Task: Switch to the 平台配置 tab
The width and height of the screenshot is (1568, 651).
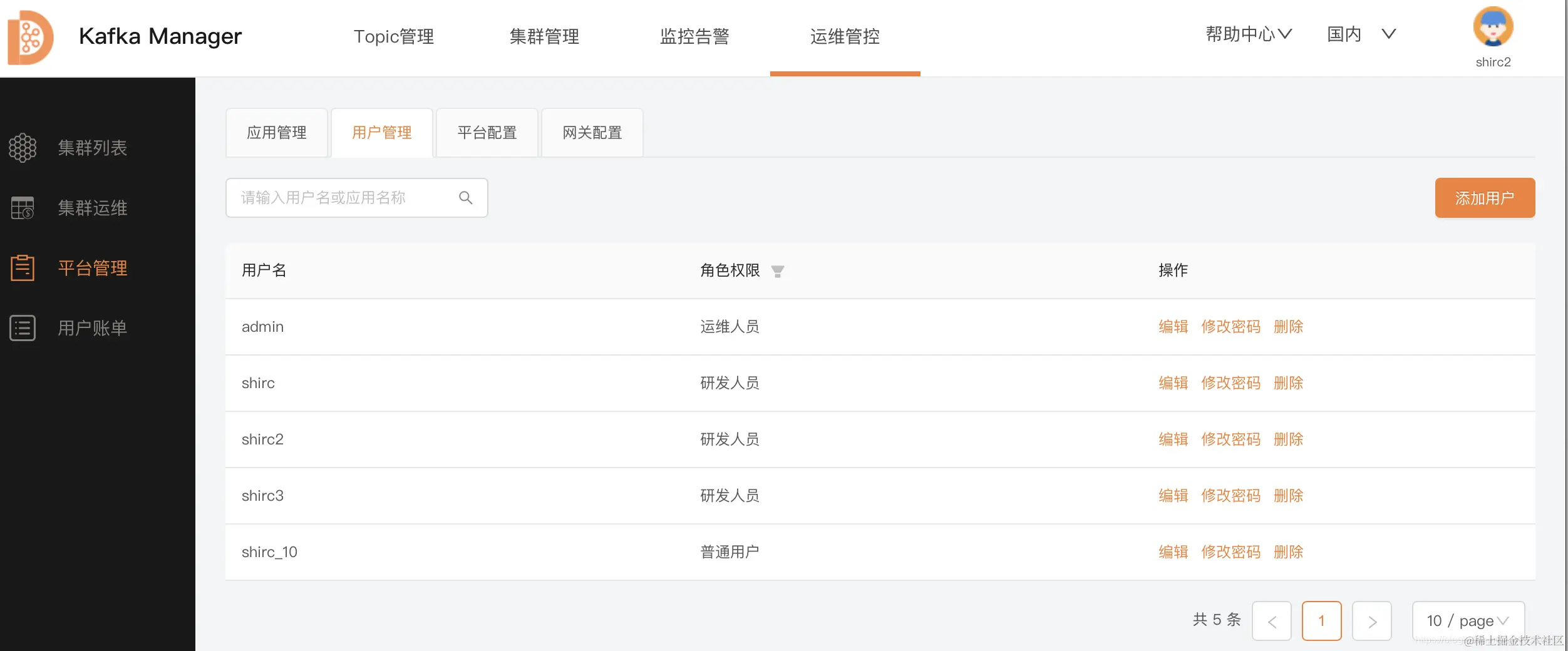Action: click(487, 133)
